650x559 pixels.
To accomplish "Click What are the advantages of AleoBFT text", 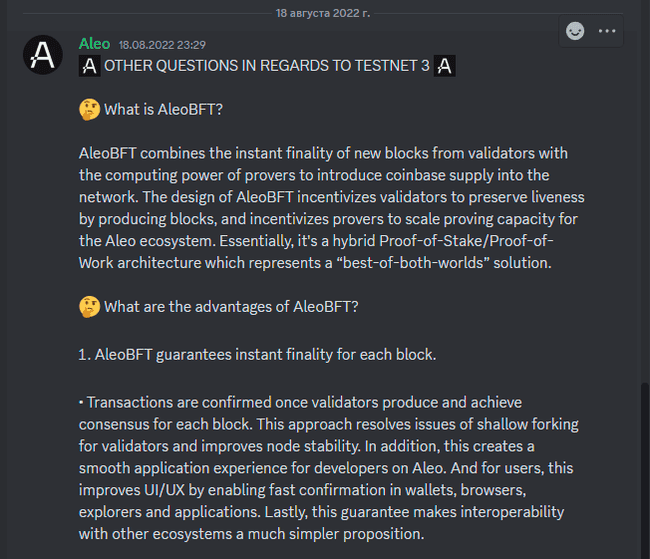I will 231,307.
